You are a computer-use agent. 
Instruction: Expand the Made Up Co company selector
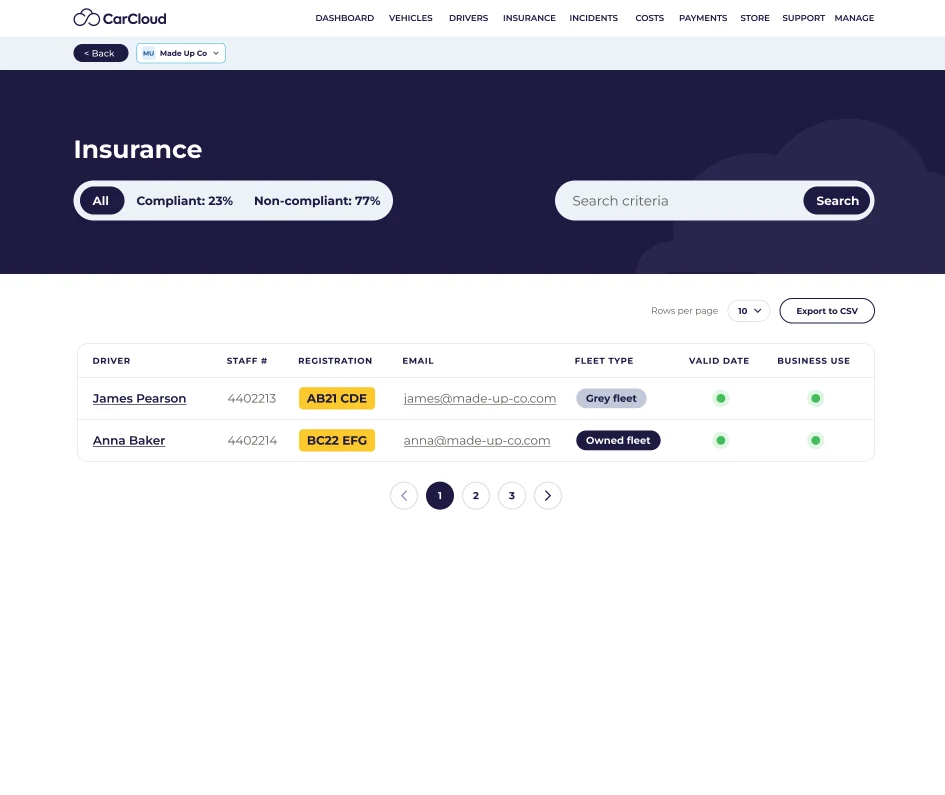[x=181, y=53]
